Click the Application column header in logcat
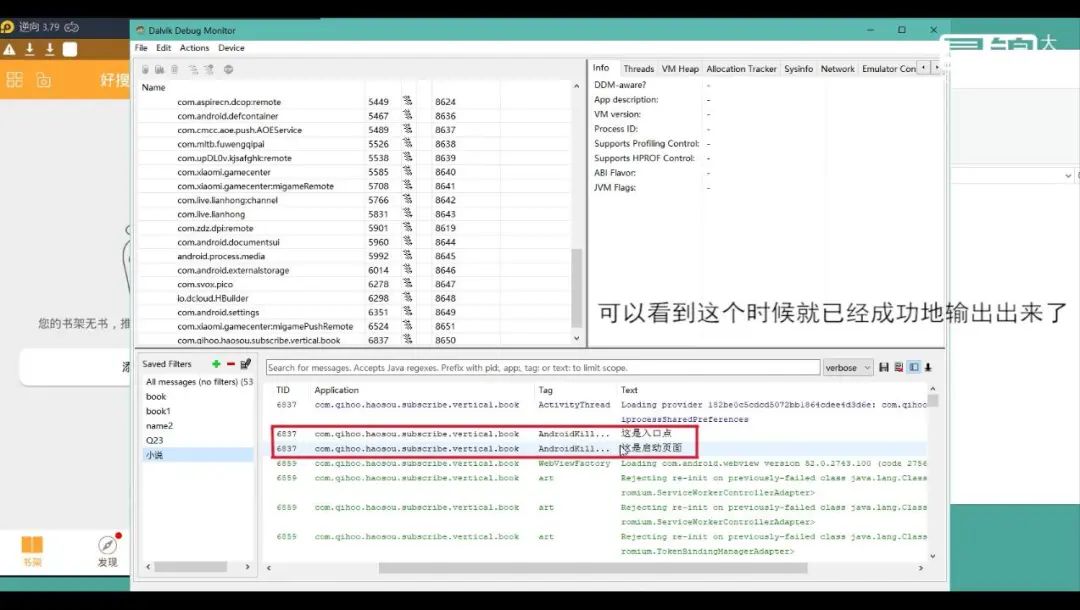Viewport: 1080px width, 610px height. pyautogui.click(x=336, y=390)
